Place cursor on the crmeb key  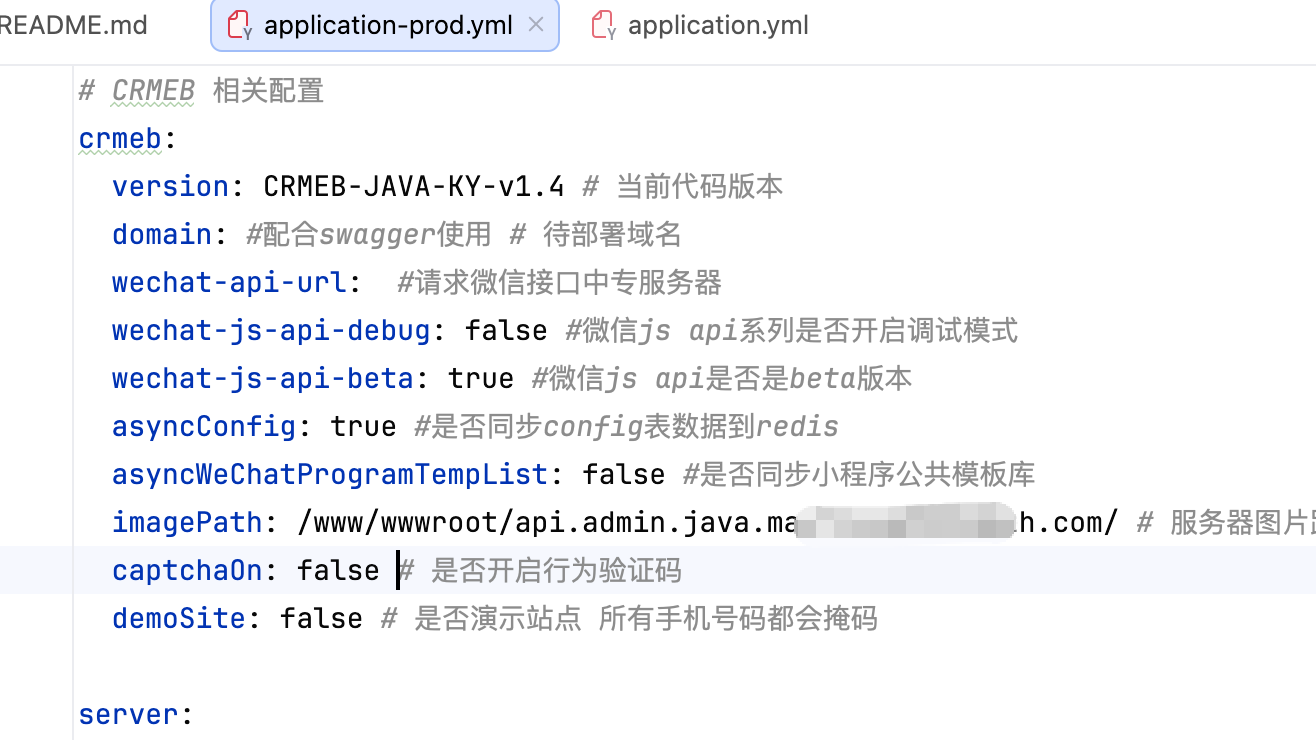[120, 138]
